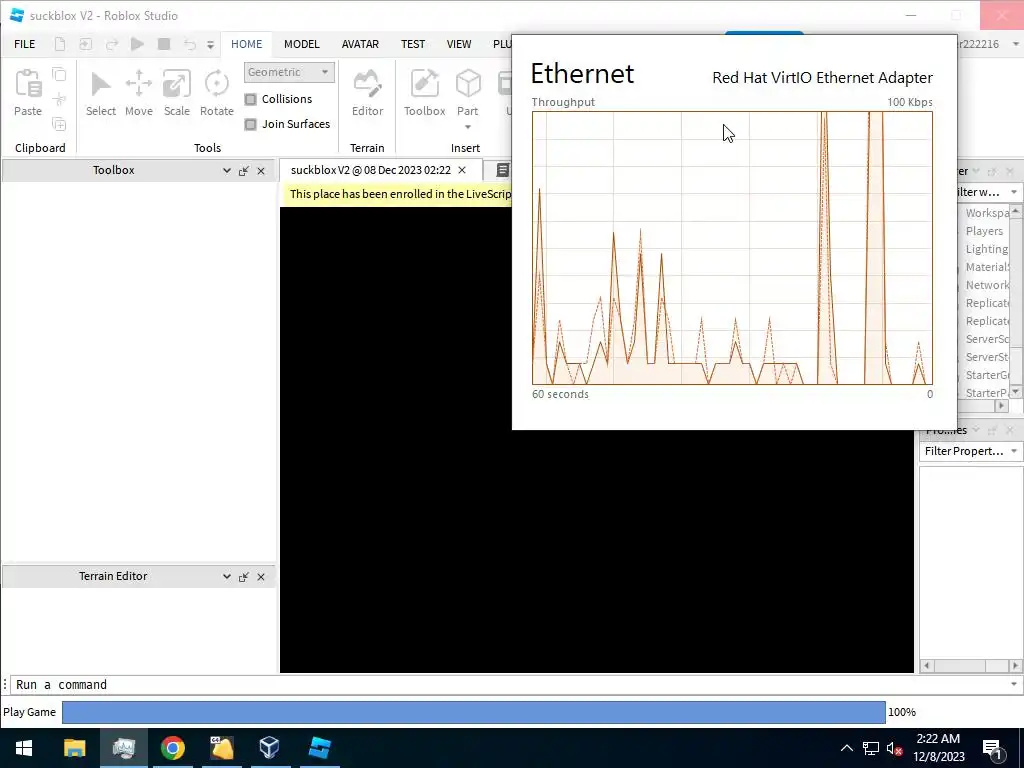This screenshot has height=768, width=1024.
Task: Activate the Rotate tool
Action: click(x=217, y=92)
